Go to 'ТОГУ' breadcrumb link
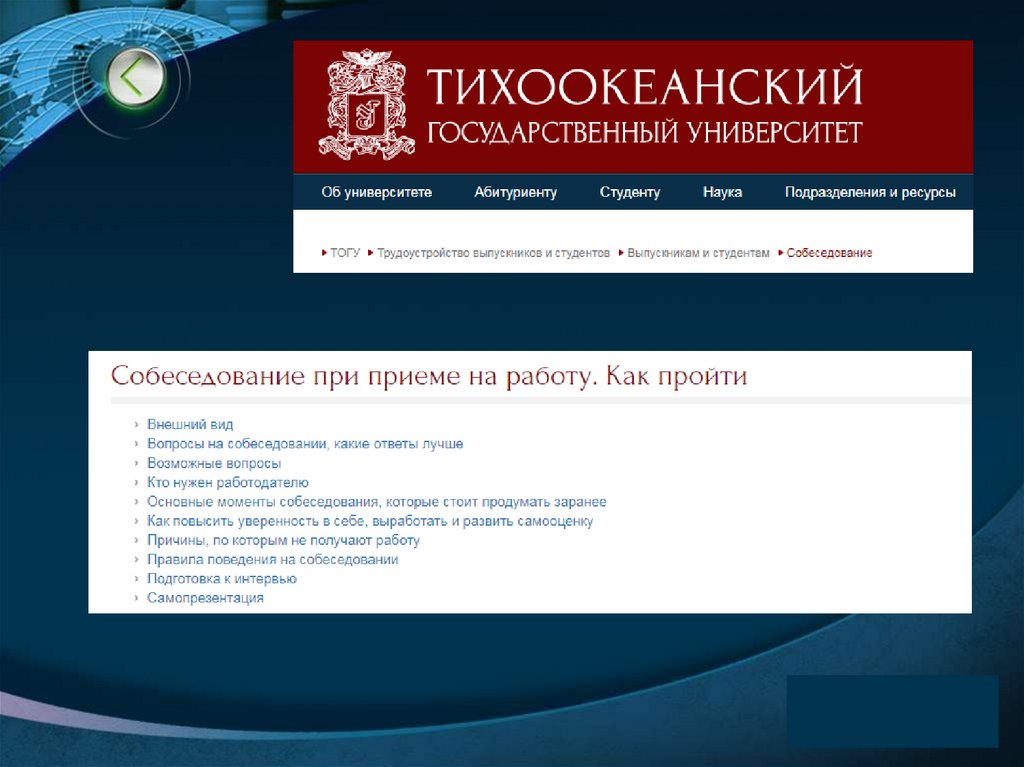The width and height of the screenshot is (1024, 767). pos(345,253)
